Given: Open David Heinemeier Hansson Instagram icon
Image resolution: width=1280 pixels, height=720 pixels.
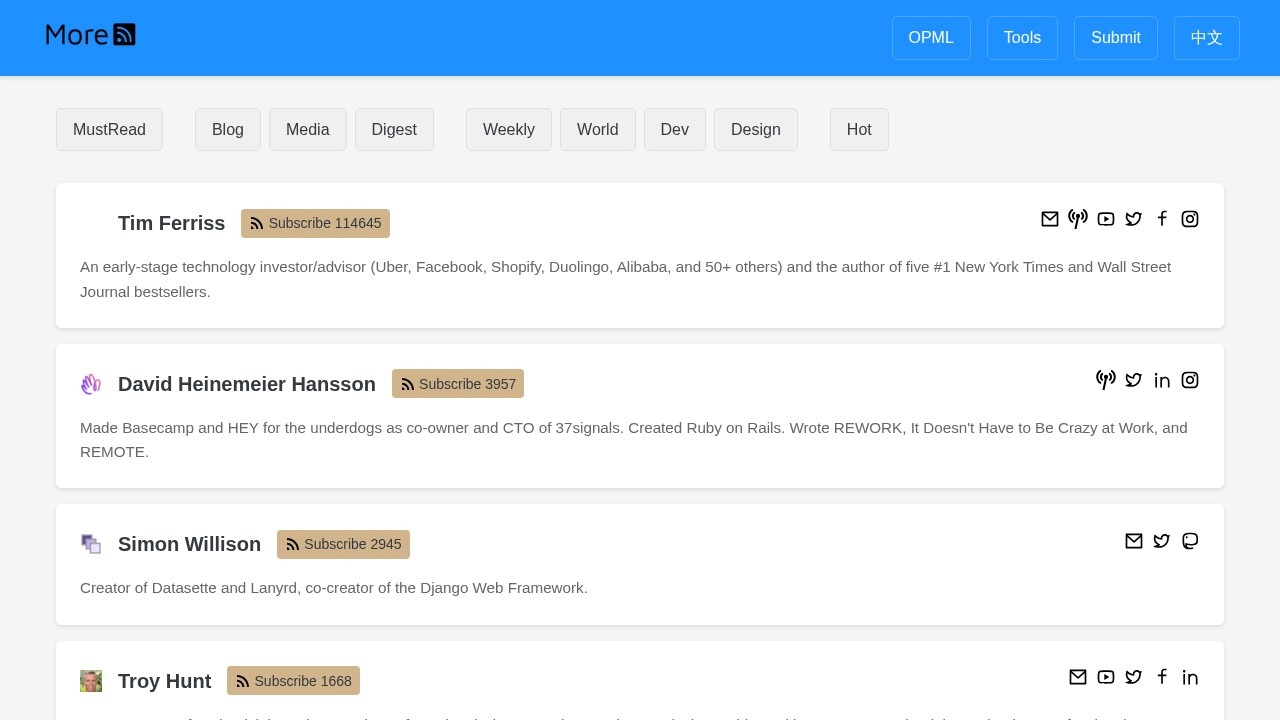Looking at the screenshot, I should pos(1190,380).
